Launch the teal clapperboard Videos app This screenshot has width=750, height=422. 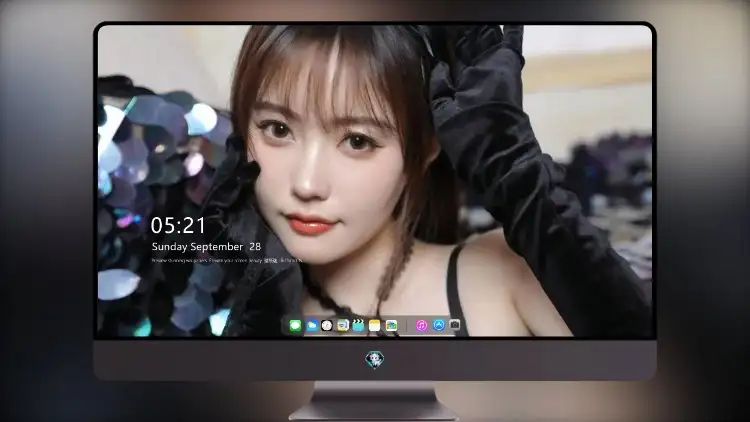point(358,326)
